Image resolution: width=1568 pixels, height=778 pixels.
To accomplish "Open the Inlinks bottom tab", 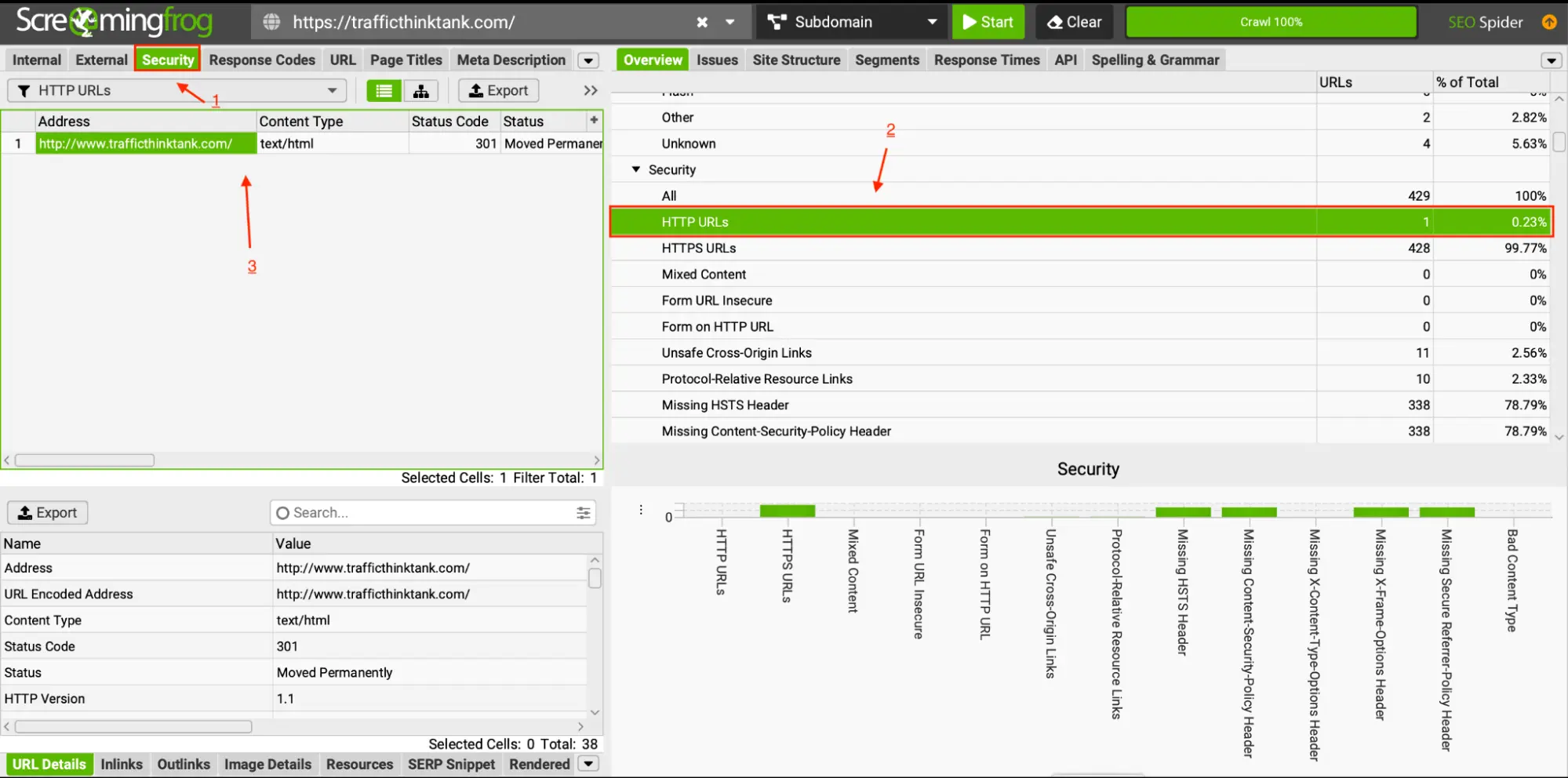I will [x=122, y=764].
